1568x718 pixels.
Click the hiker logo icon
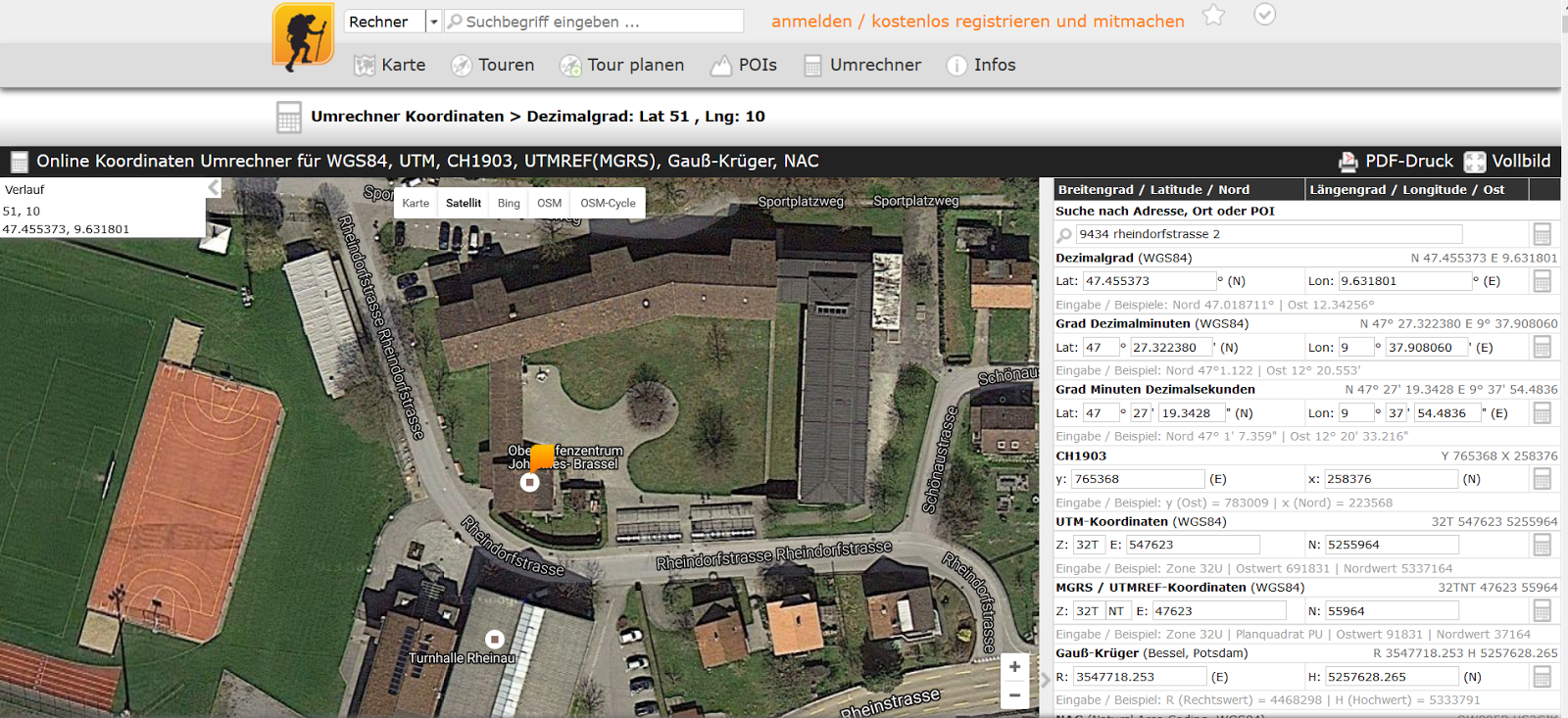pos(303,37)
